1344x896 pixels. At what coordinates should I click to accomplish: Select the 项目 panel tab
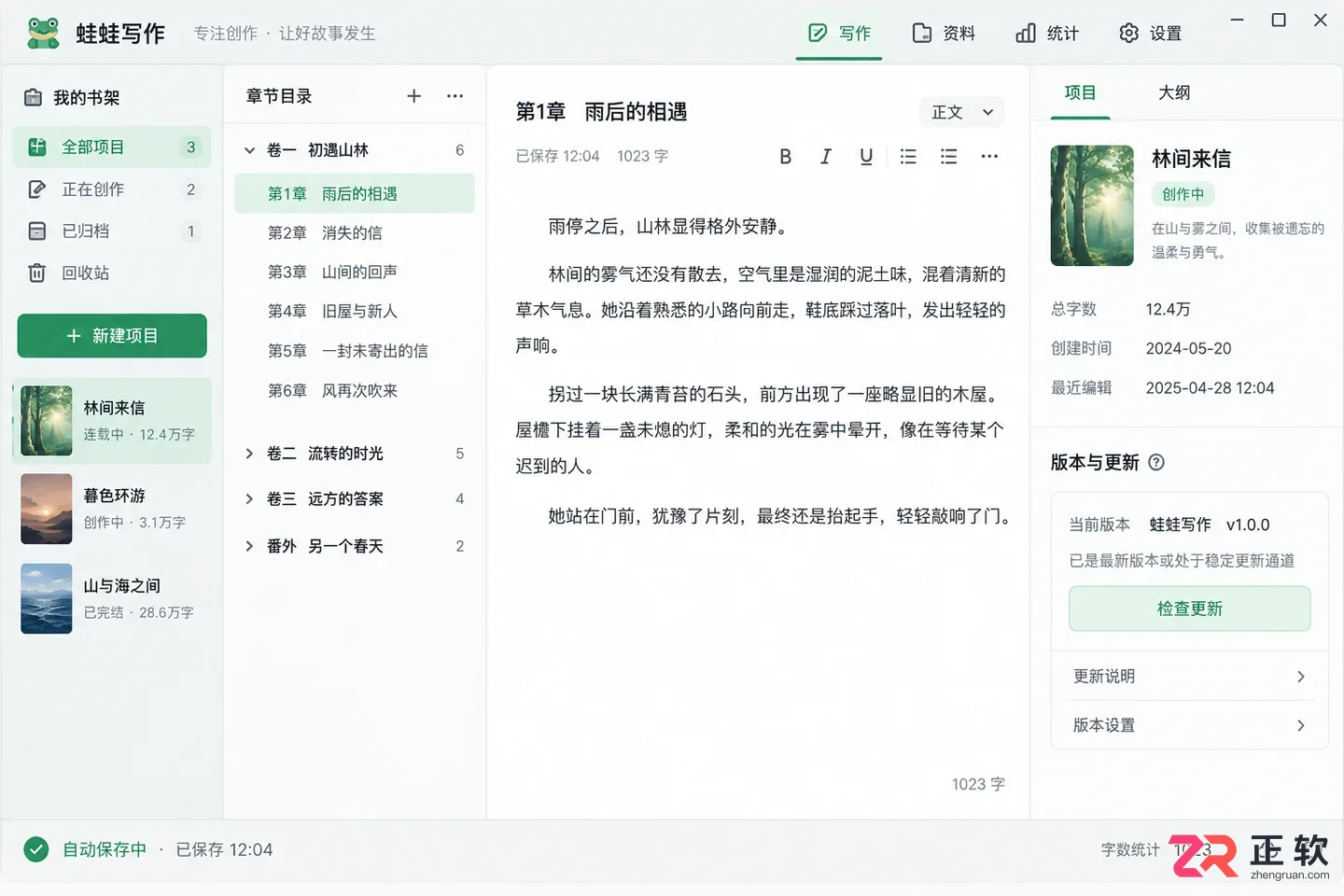coord(1080,92)
